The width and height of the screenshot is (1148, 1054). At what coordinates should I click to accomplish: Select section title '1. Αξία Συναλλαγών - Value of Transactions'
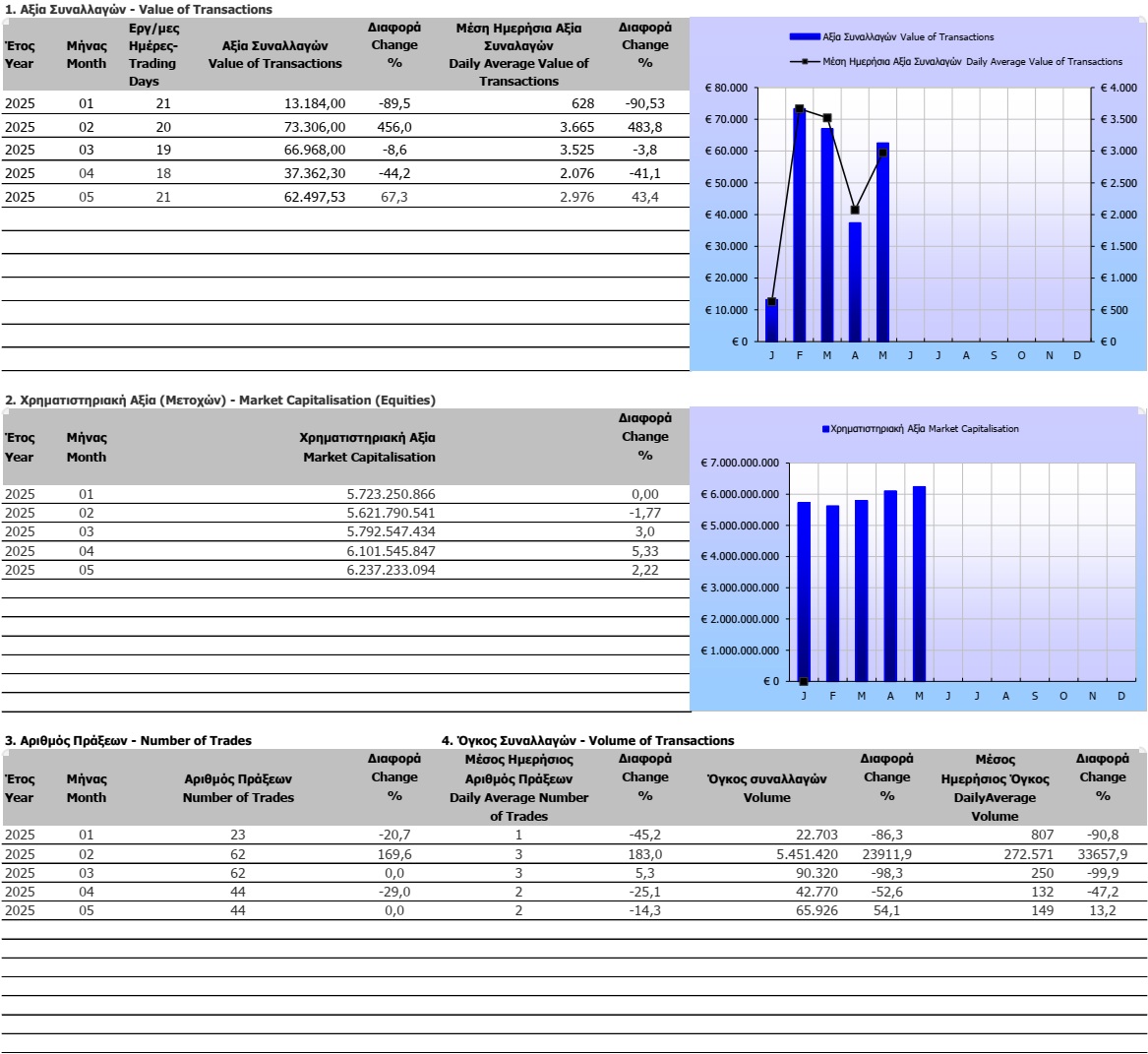coord(139,10)
